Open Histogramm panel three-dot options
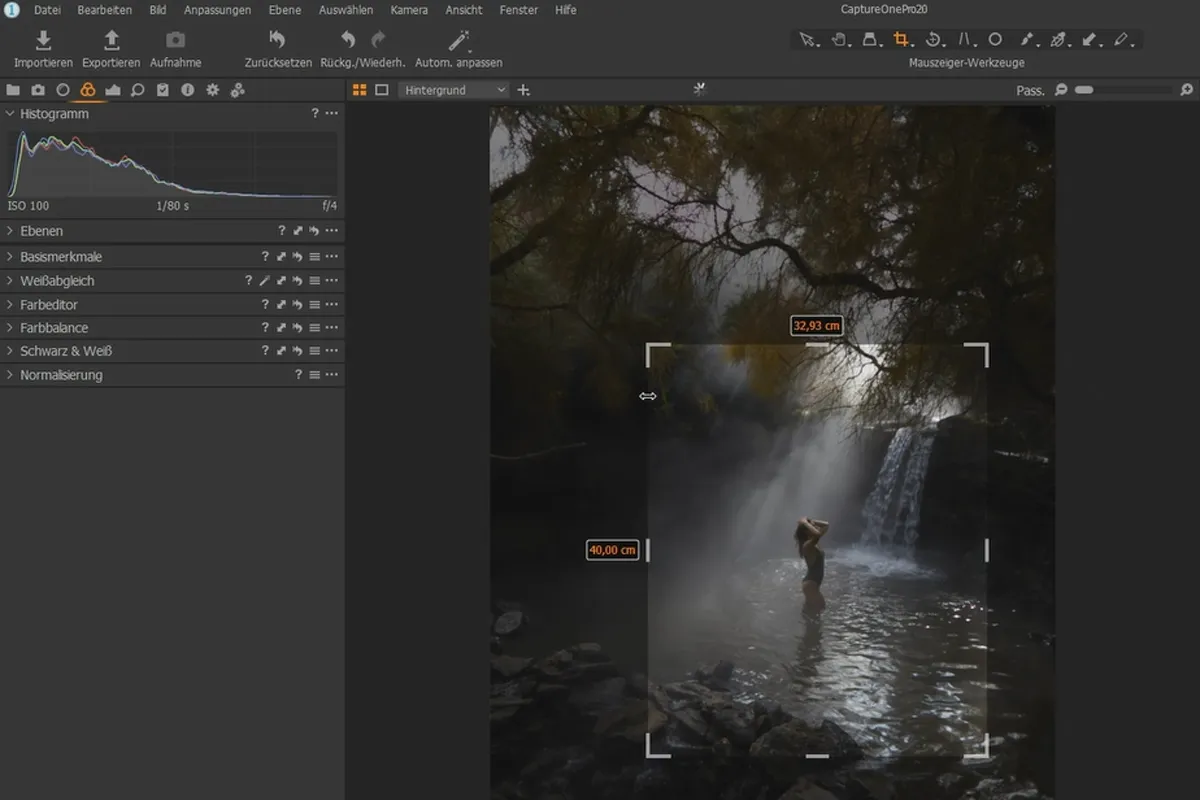This screenshot has height=800, width=1200. click(332, 114)
